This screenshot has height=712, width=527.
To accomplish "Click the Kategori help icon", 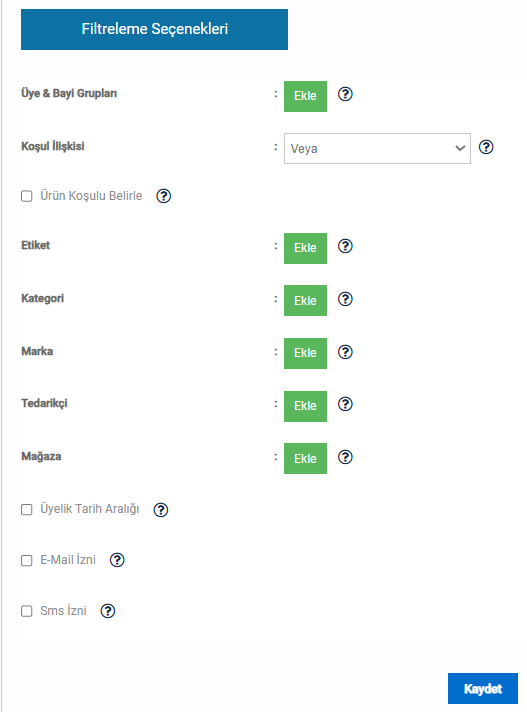I will pos(345,299).
